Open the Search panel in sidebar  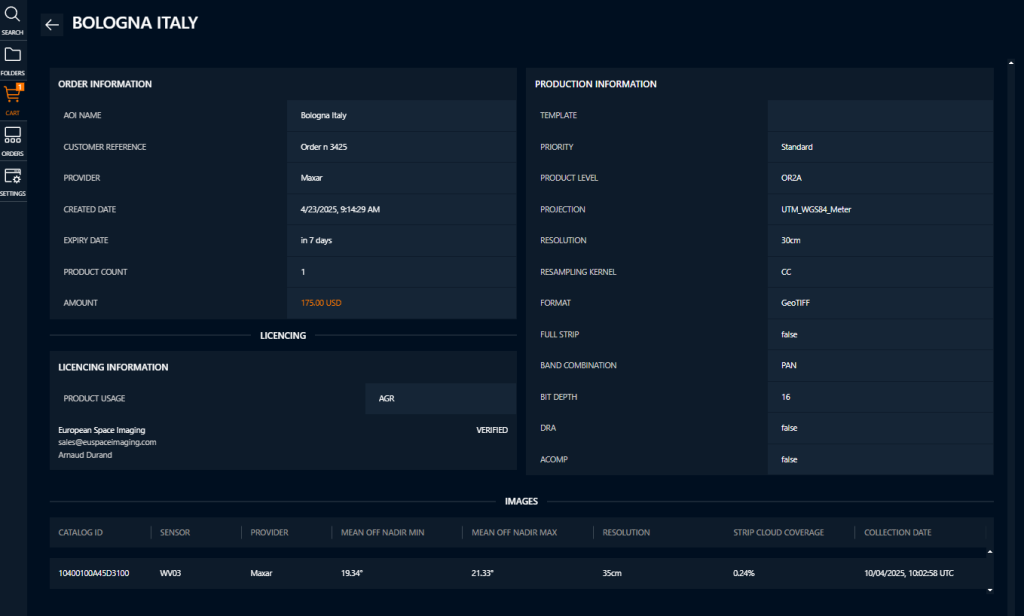[x=13, y=19]
